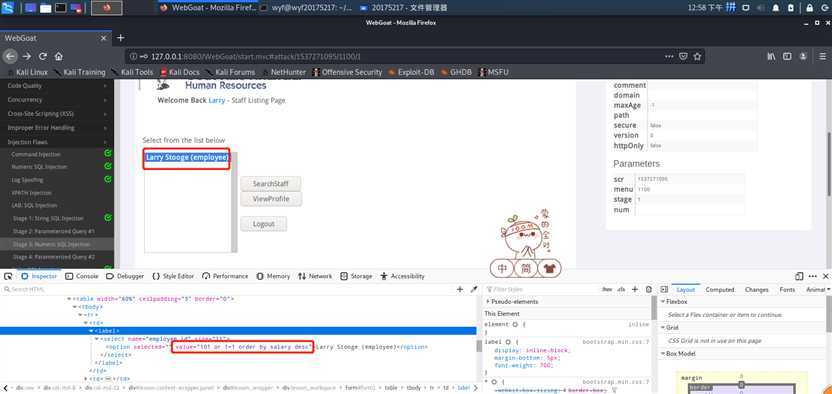Screen dimensions: 832x394
Task: Collapse the tbody node in markup tree
Action: [74, 307]
